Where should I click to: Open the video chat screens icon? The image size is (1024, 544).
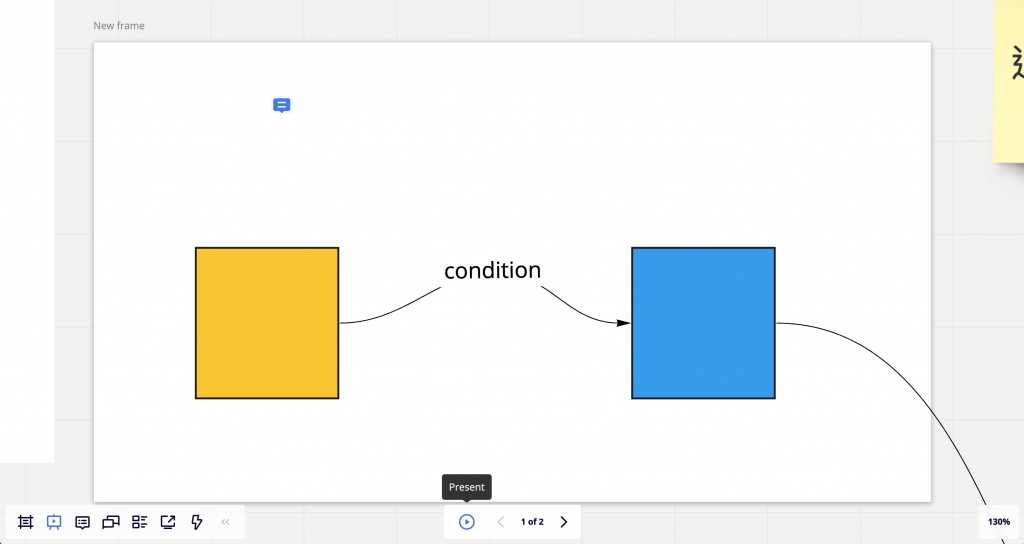pyautogui.click(x=111, y=522)
